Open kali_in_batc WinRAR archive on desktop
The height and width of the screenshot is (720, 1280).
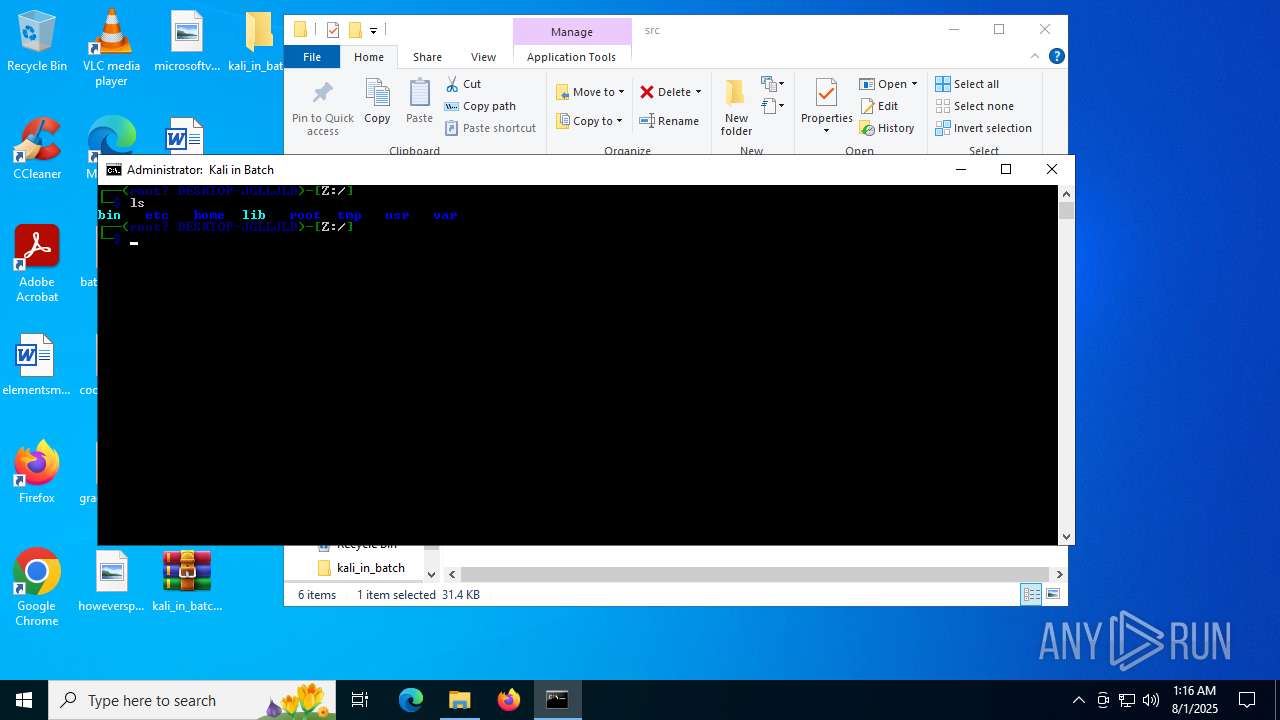(x=187, y=581)
